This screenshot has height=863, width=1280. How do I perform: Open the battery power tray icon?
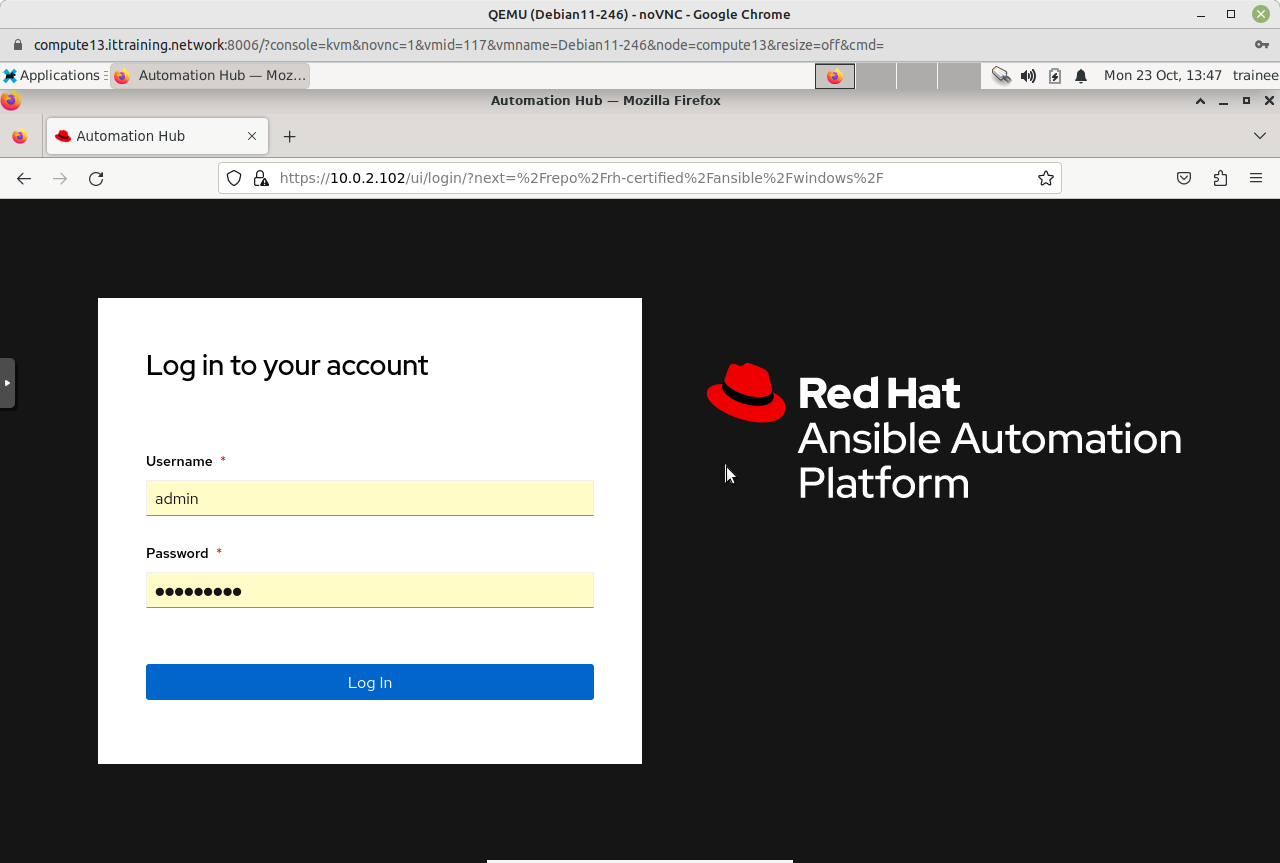[1055, 75]
